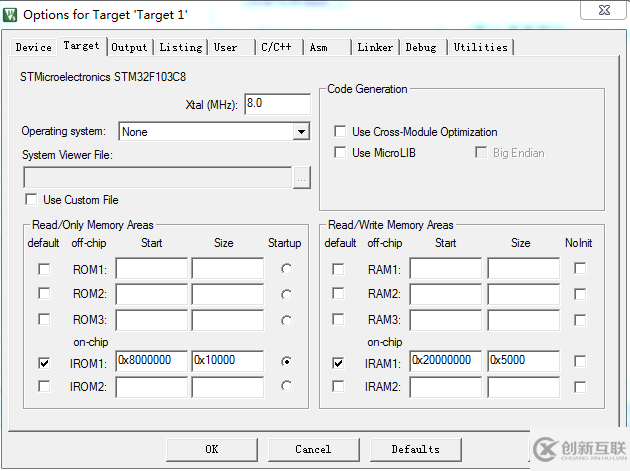Reset options with the Defaults button
The width and height of the screenshot is (630, 471).
click(415, 449)
